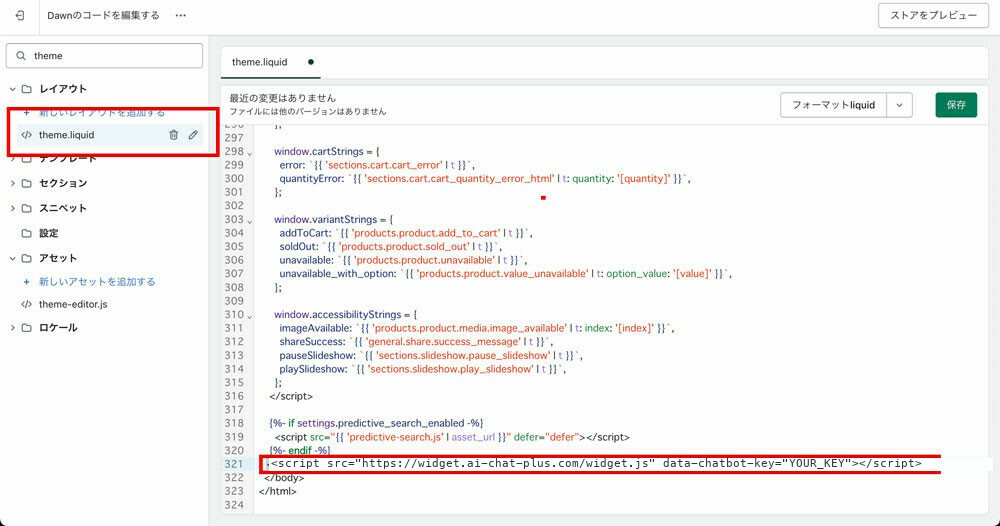Viewport: 1000px width, 526px height.
Task: Click the code icon beside theme-editor.js
Action: [x=26, y=304]
